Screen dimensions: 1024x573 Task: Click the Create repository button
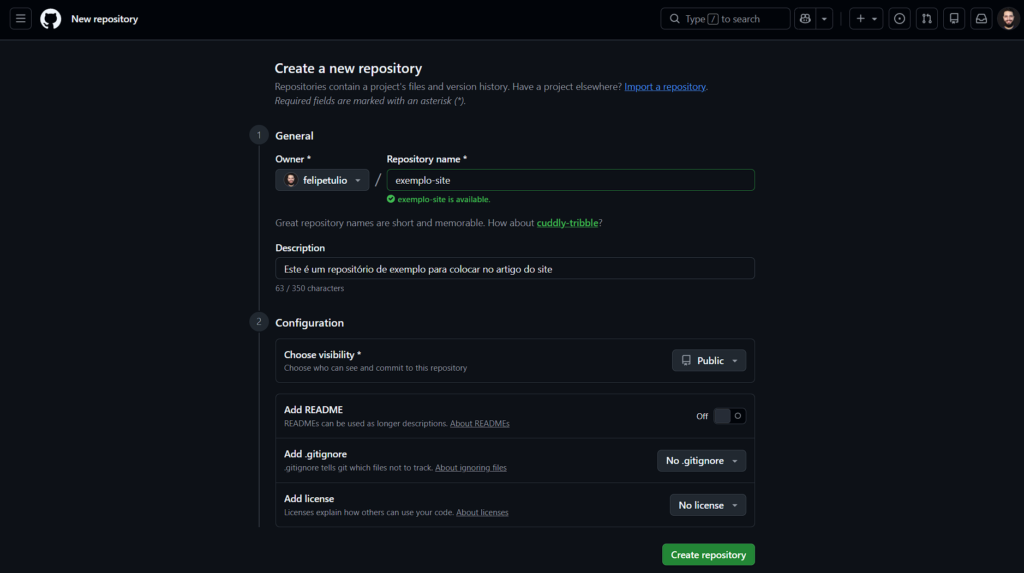click(708, 555)
